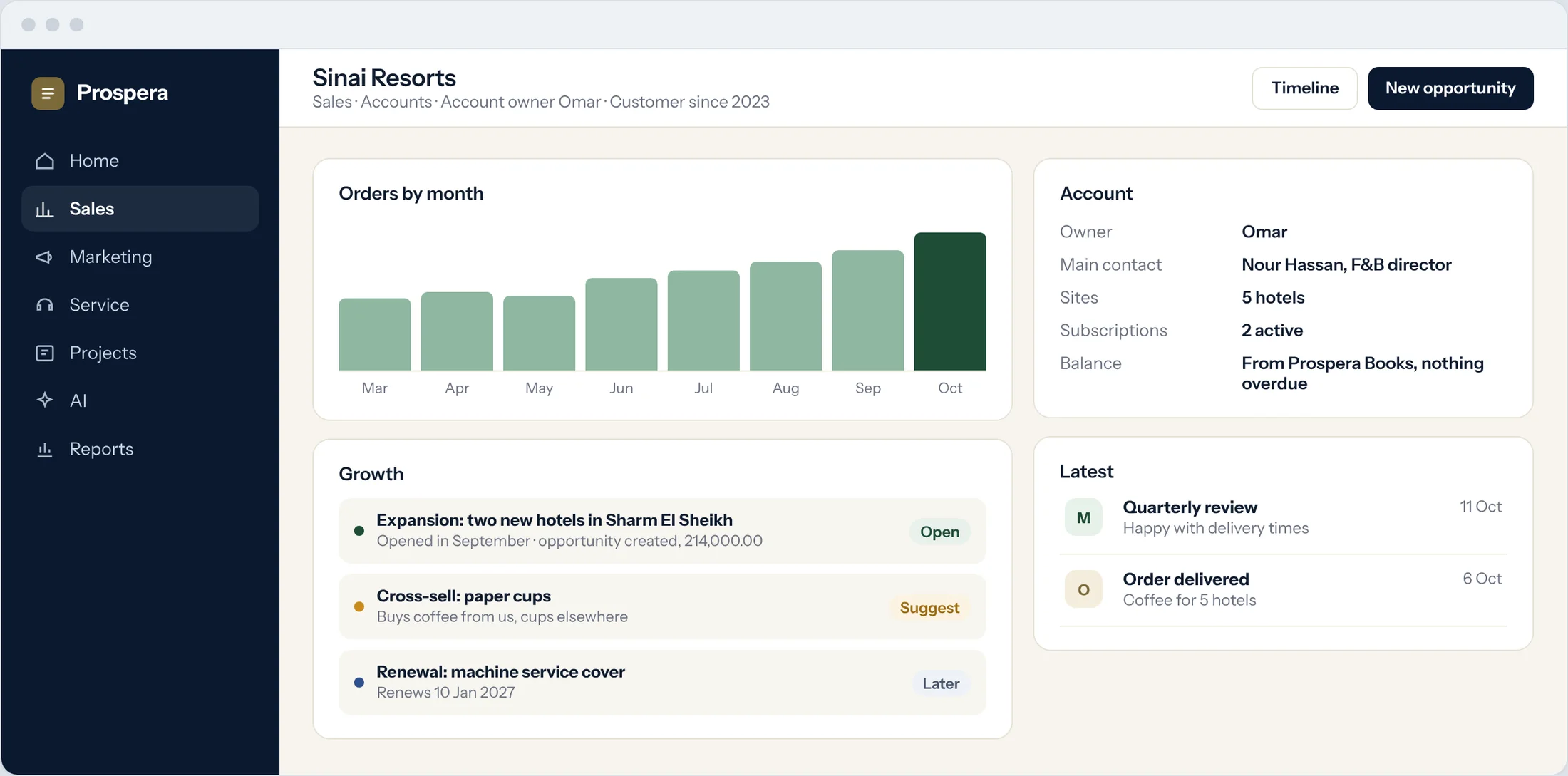Go to the Marketing section
The height and width of the screenshot is (776, 1568).
click(140, 257)
